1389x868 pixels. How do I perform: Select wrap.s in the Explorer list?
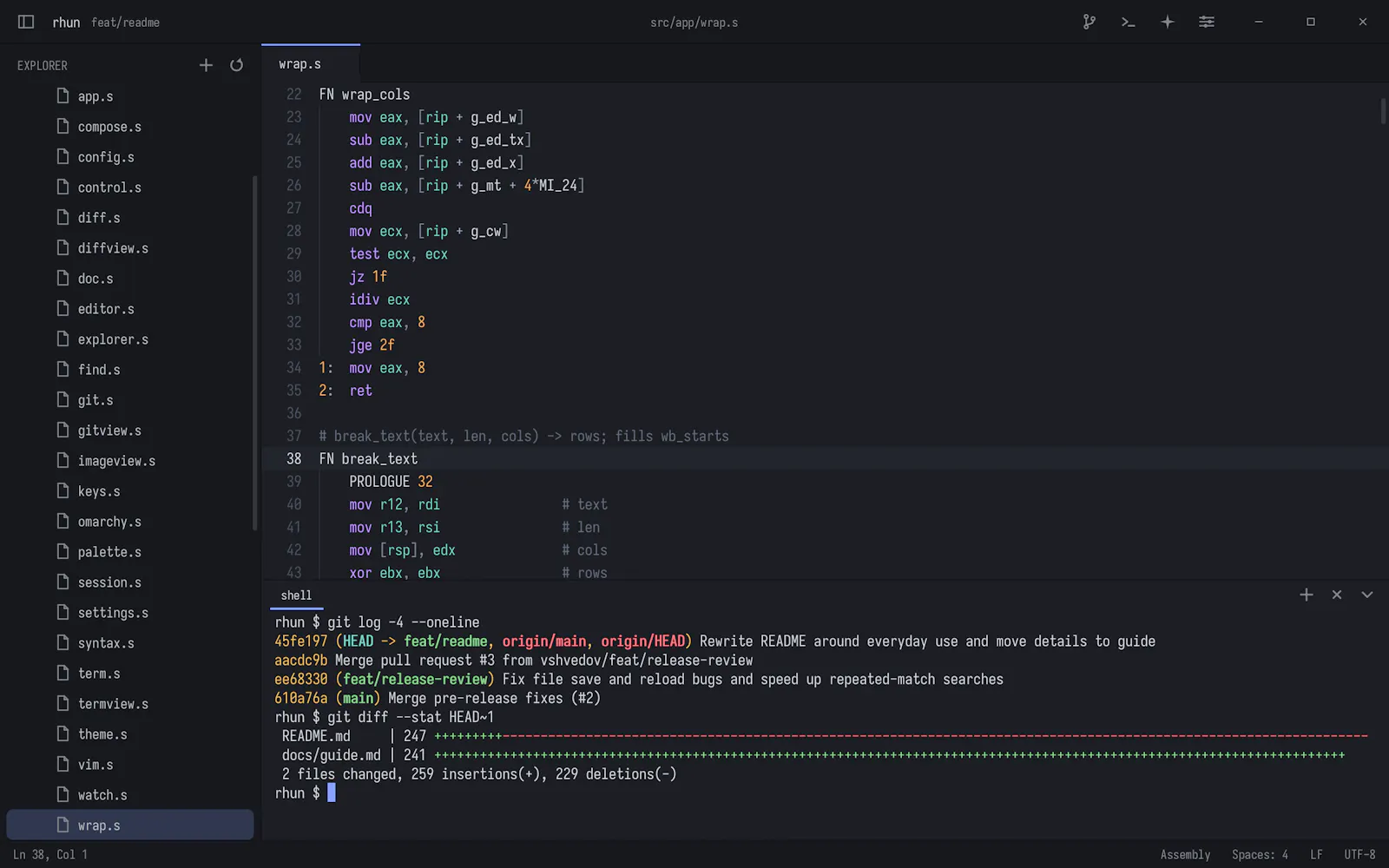coord(130,825)
